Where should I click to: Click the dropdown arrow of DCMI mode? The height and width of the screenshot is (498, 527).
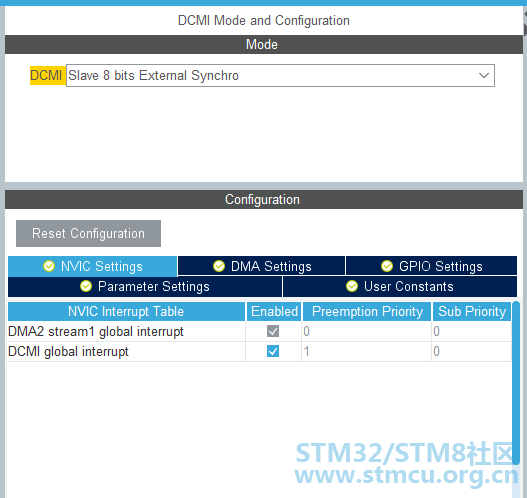[484, 76]
